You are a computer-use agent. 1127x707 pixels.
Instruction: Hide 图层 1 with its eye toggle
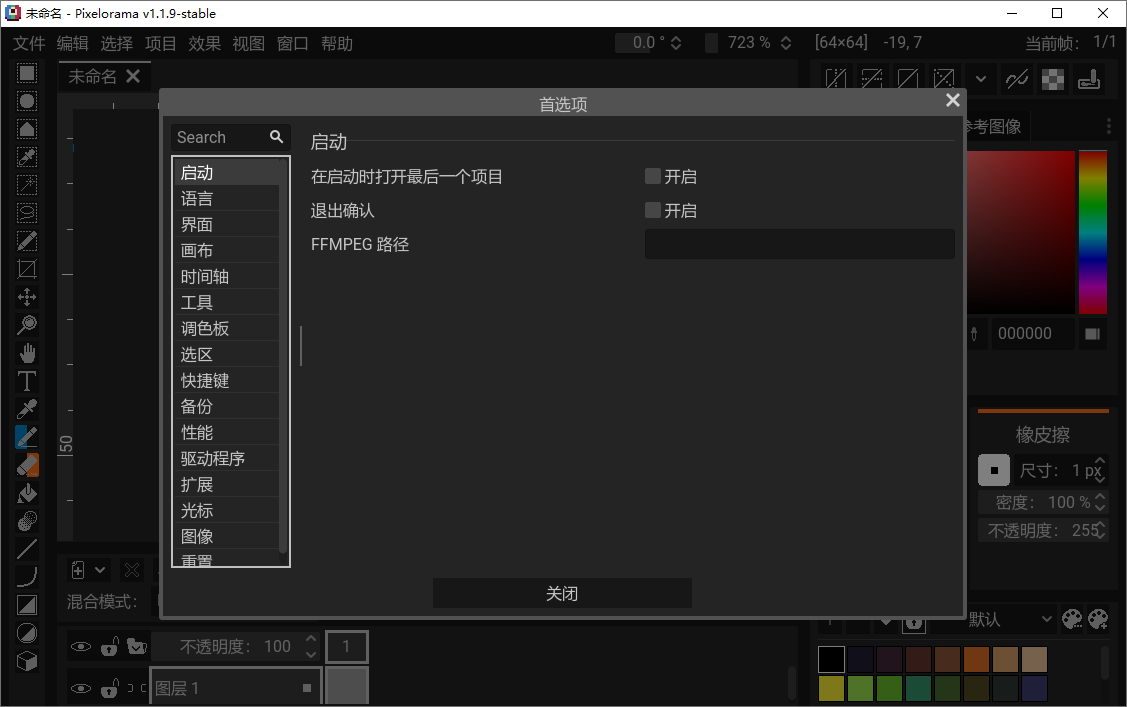click(80, 688)
